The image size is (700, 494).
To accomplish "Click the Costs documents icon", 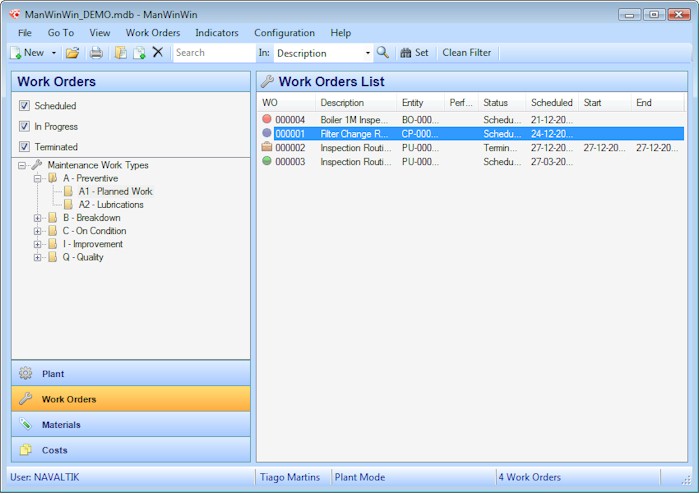I will click(25, 449).
